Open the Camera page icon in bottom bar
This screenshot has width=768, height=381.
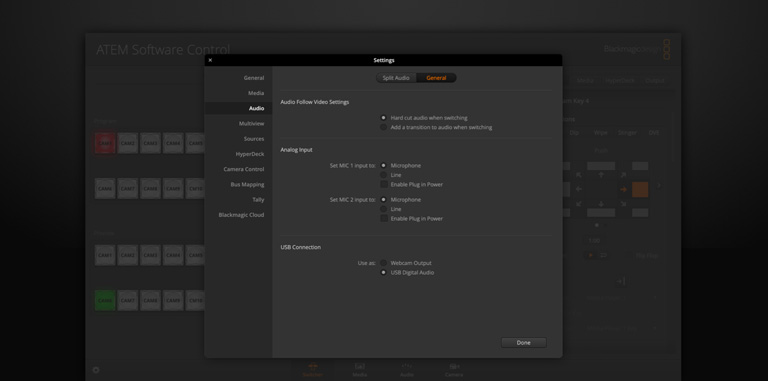[454, 370]
